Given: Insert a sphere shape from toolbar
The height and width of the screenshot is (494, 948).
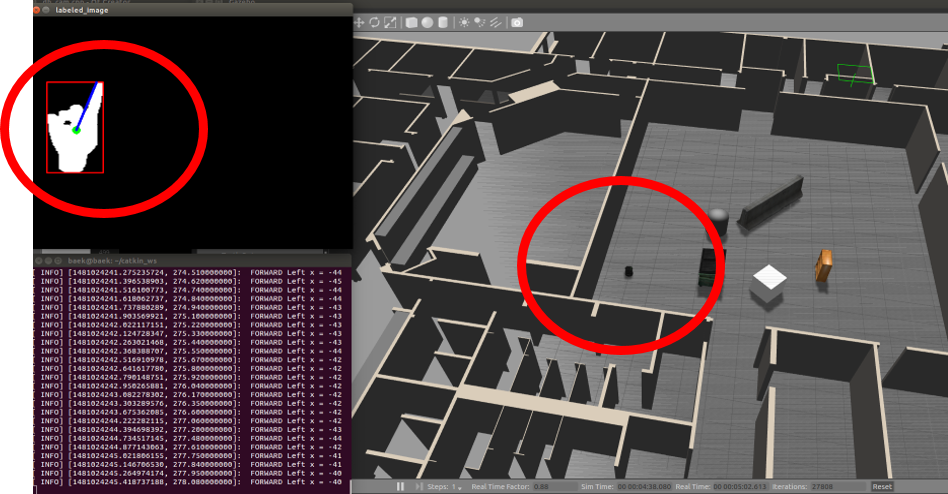Looking at the screenshot, I should pos(427,22).
